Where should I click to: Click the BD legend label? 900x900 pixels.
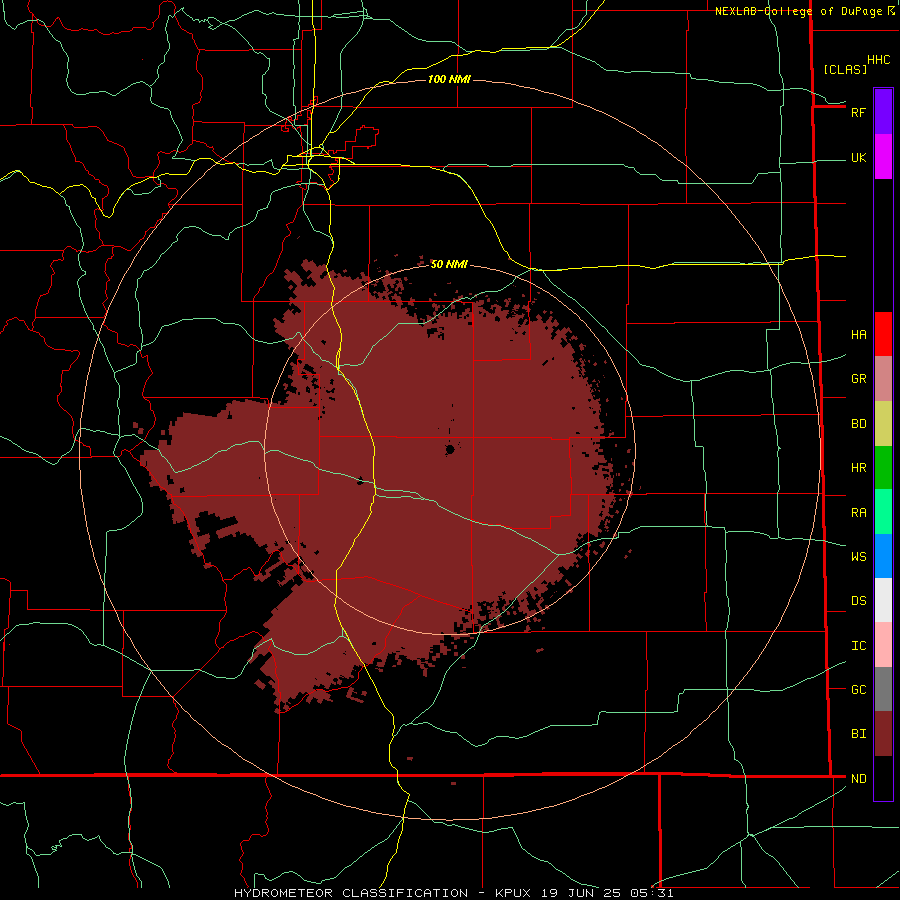click(858, 424)
